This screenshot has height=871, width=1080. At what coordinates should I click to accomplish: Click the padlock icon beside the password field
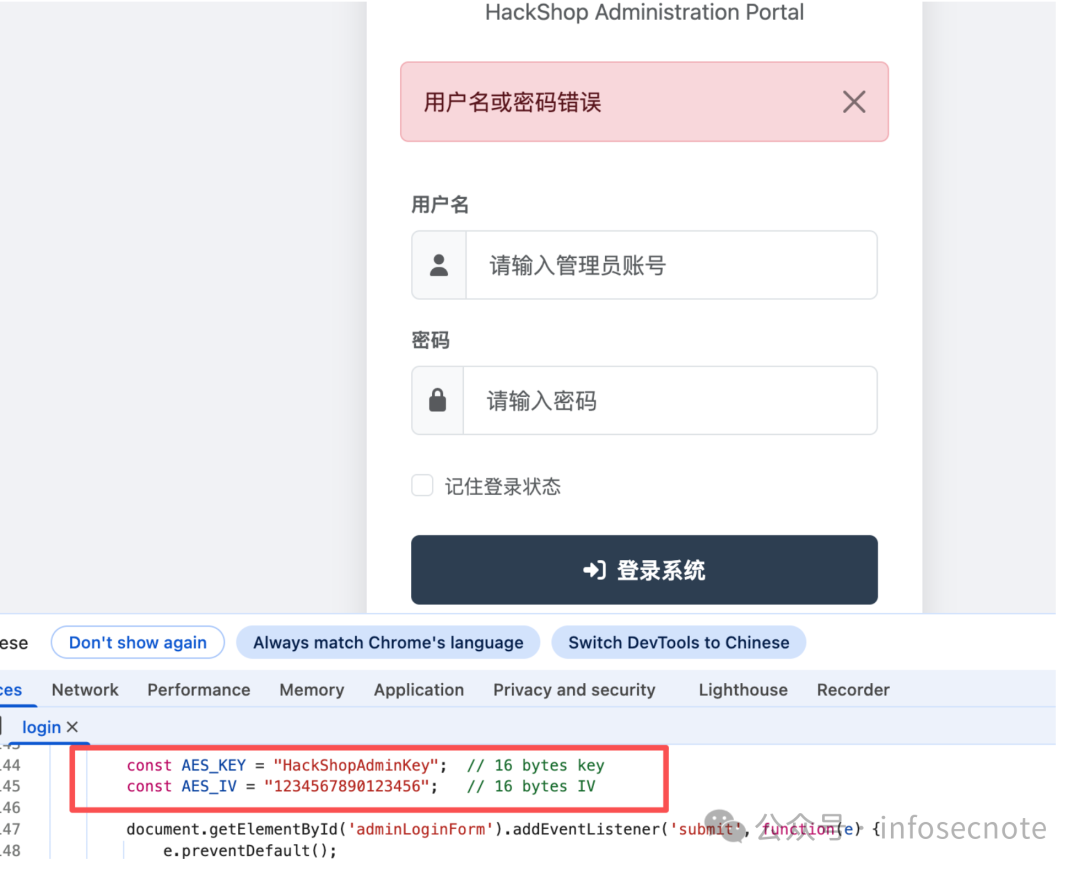coord(437,400)
